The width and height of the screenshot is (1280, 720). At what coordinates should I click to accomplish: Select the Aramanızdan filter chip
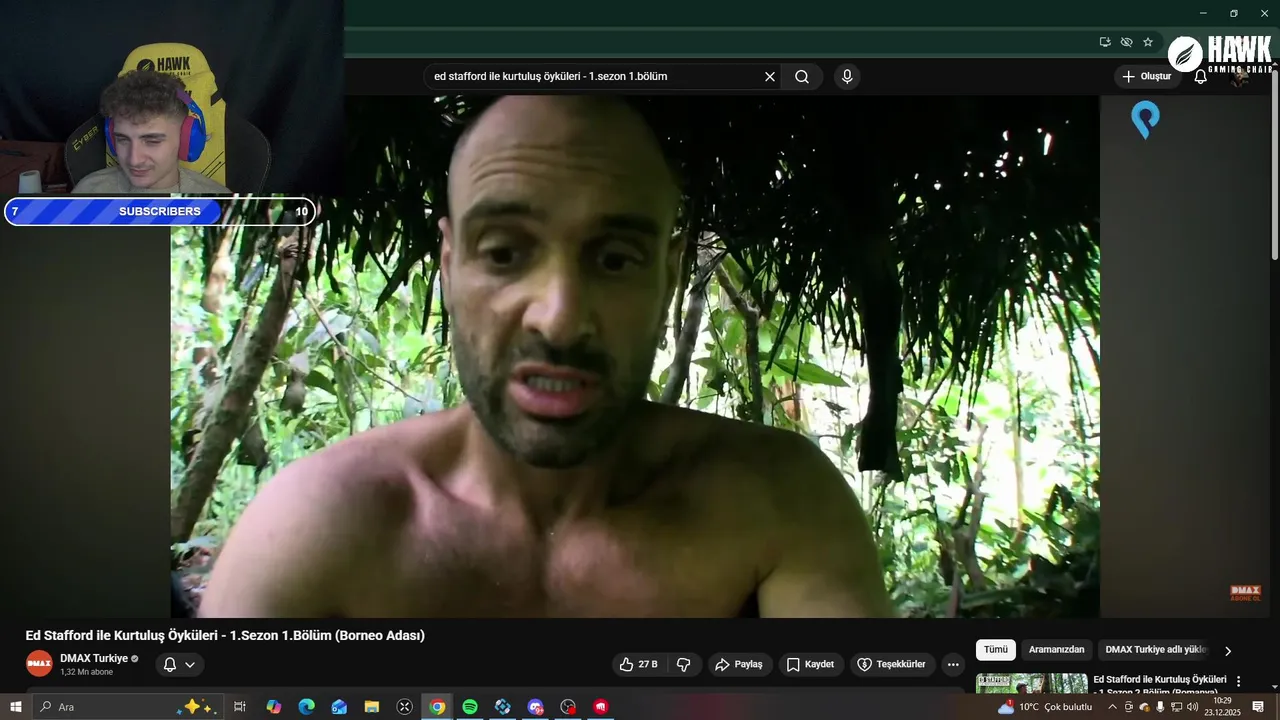pos(1057,650)
